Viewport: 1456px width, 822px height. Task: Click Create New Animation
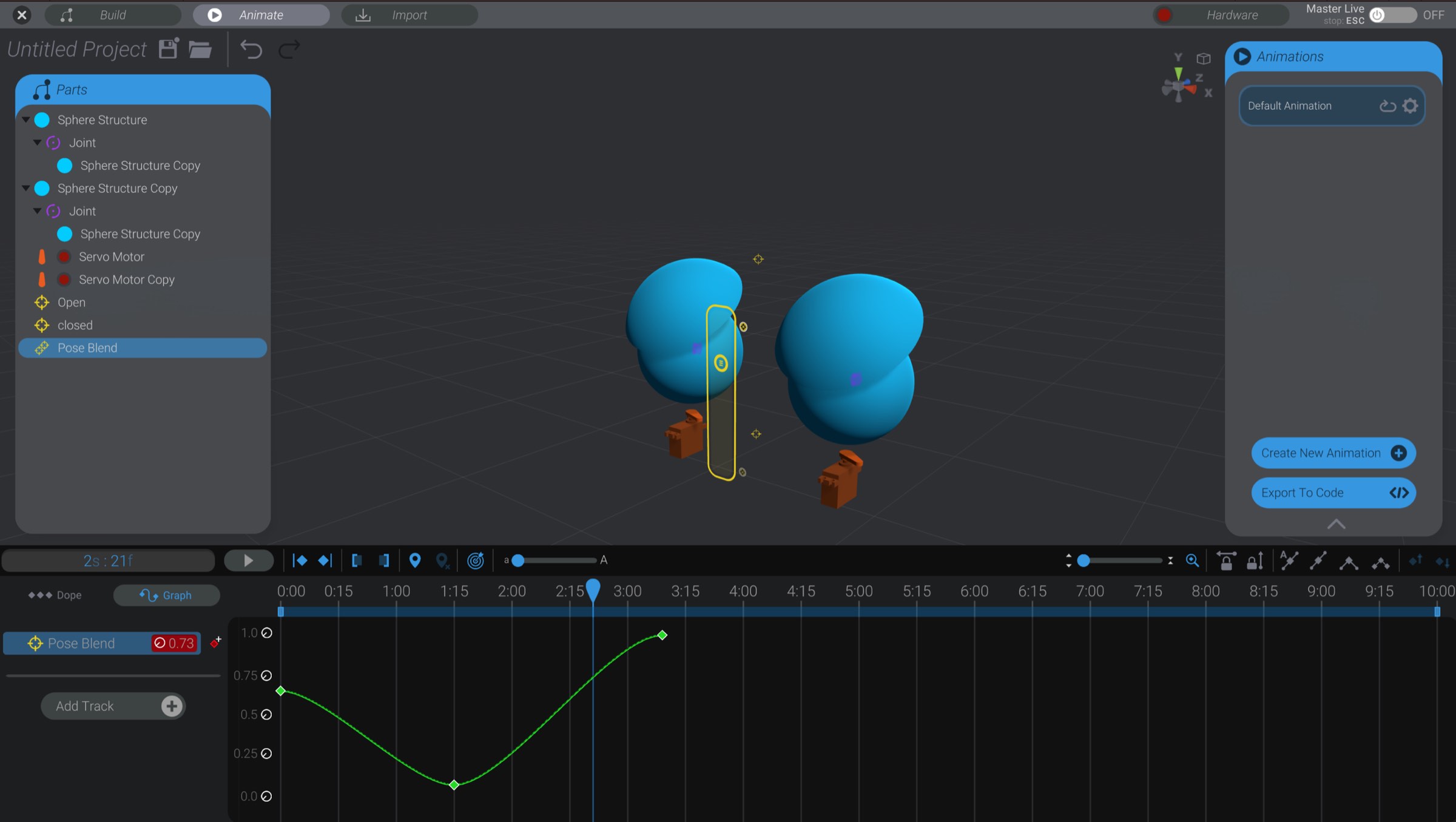pos(1333,453)
